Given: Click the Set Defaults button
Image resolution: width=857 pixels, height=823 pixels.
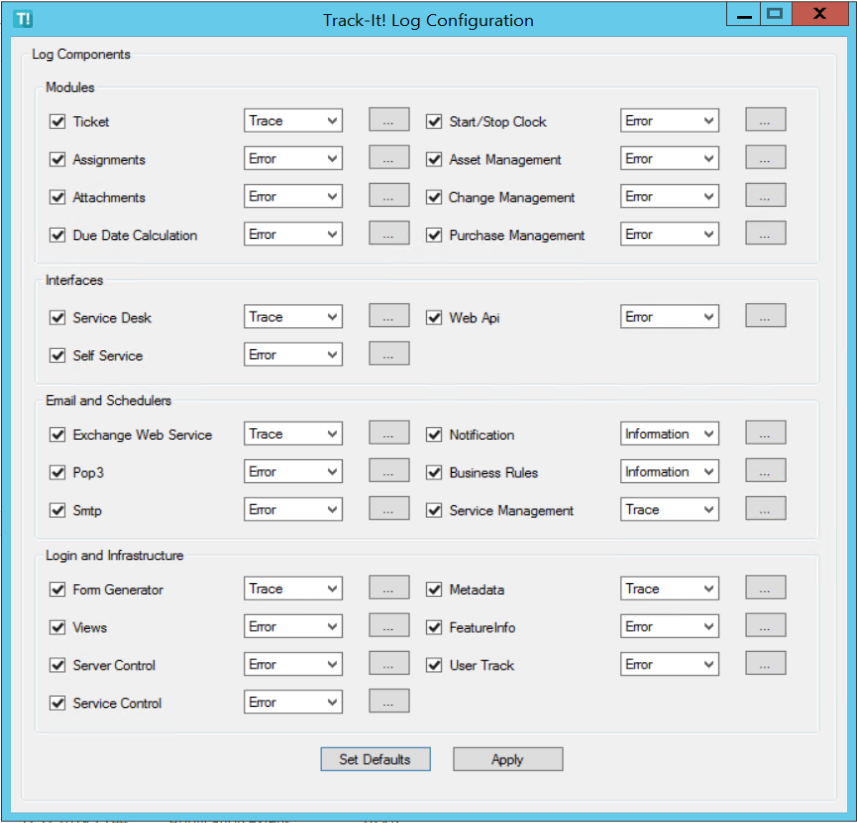Looking at the screenshot, I should click(375, 759).
